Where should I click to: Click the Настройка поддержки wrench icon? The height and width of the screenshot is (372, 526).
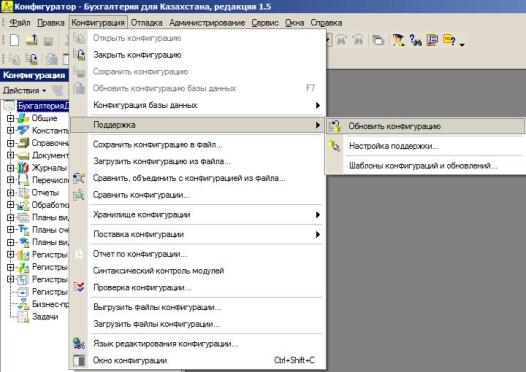[334, 146]
